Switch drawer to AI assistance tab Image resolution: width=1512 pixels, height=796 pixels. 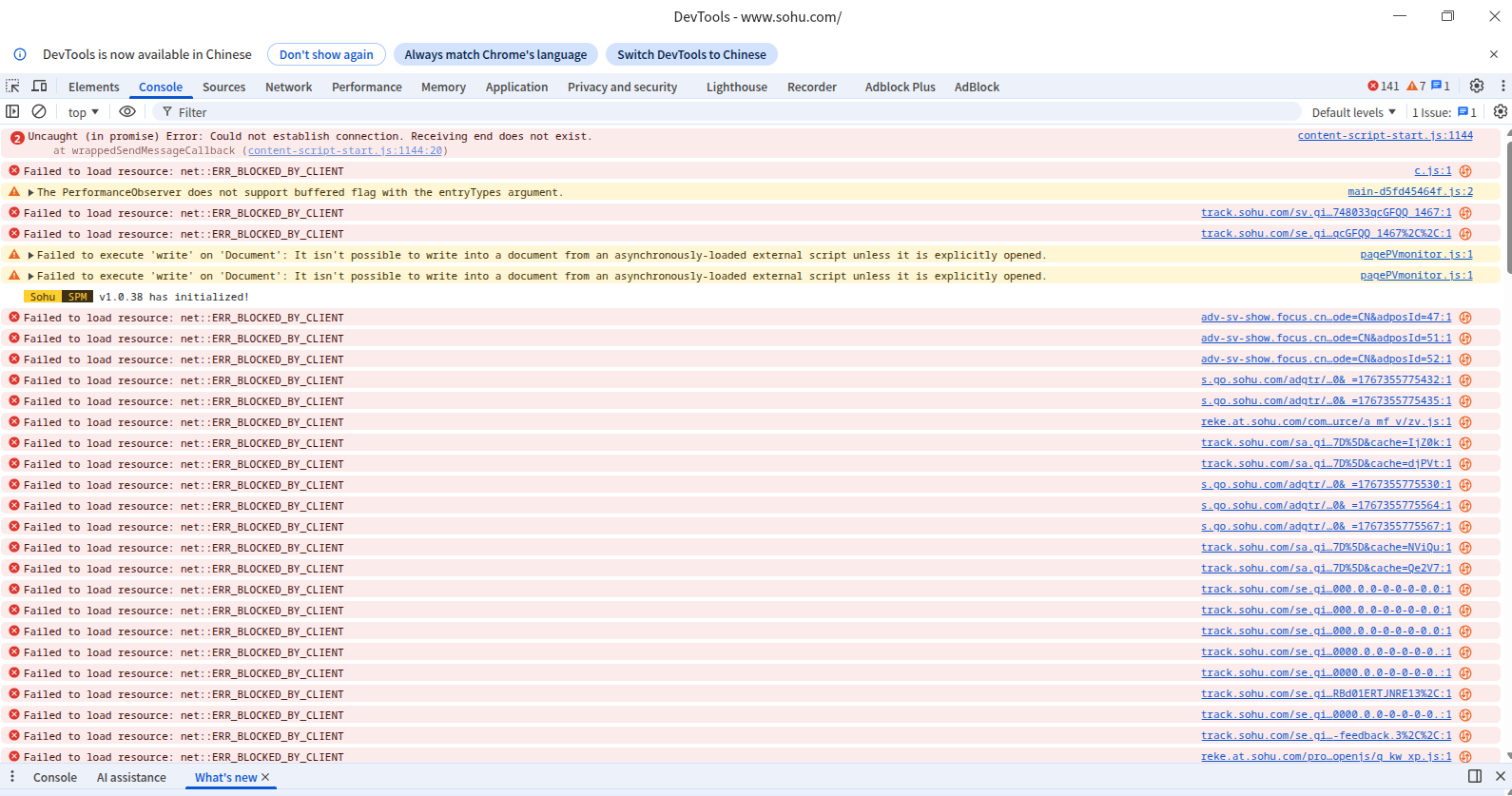click(131, 777)
